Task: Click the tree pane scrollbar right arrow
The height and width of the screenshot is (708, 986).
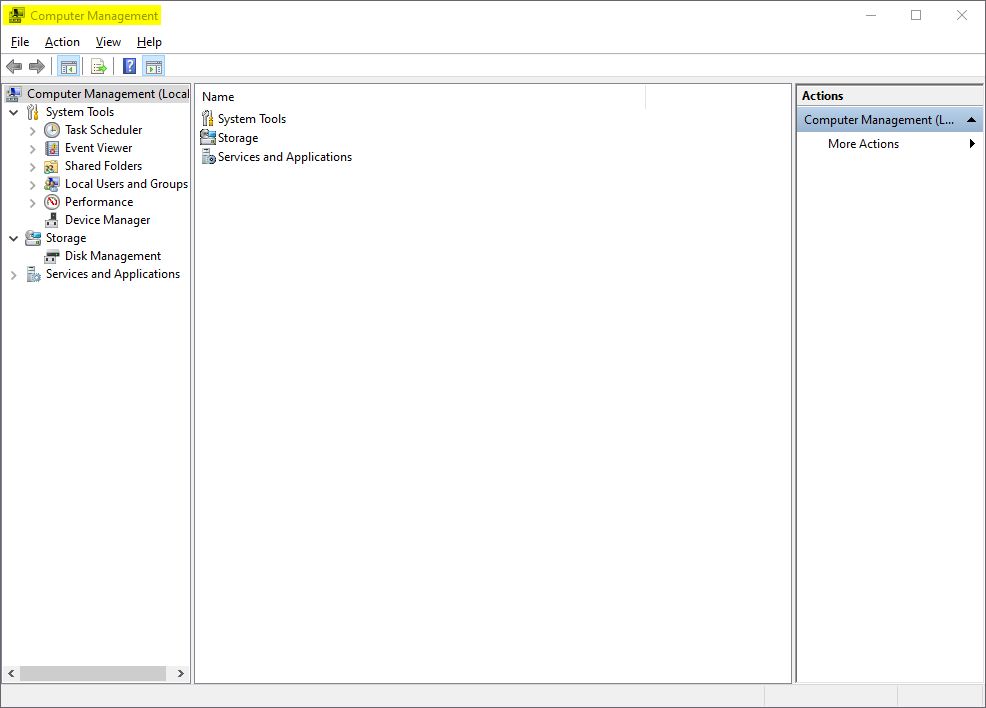Action: tap(181, 674)
